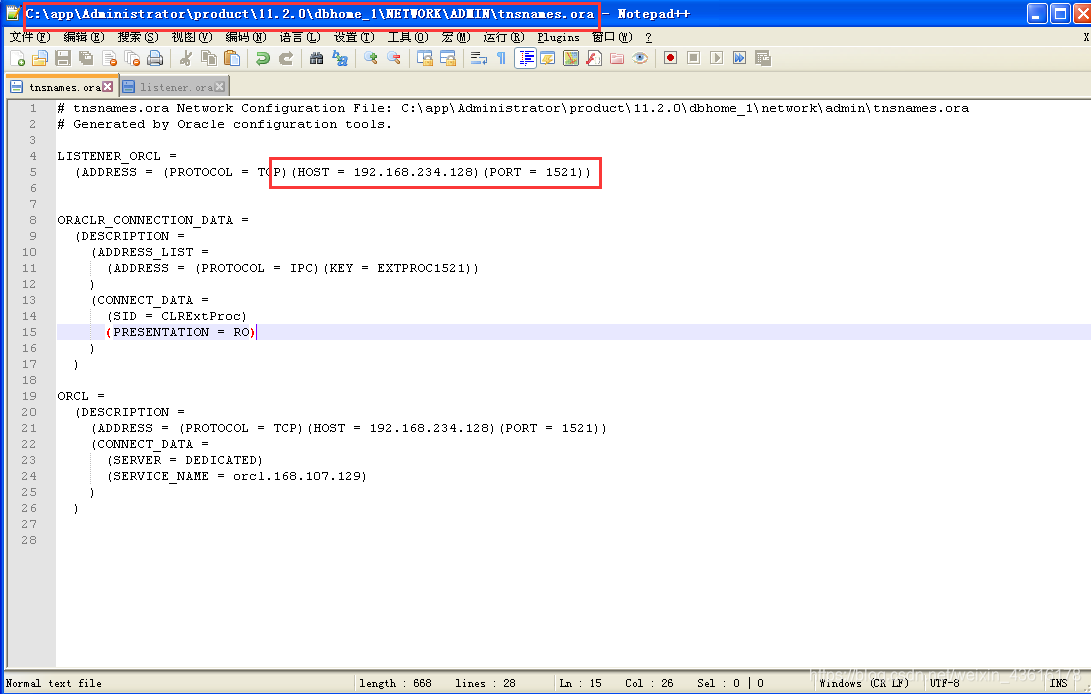Open the 文件(F) menu
This screenshot has width=1091, height=694.
(x=30, y=37)
